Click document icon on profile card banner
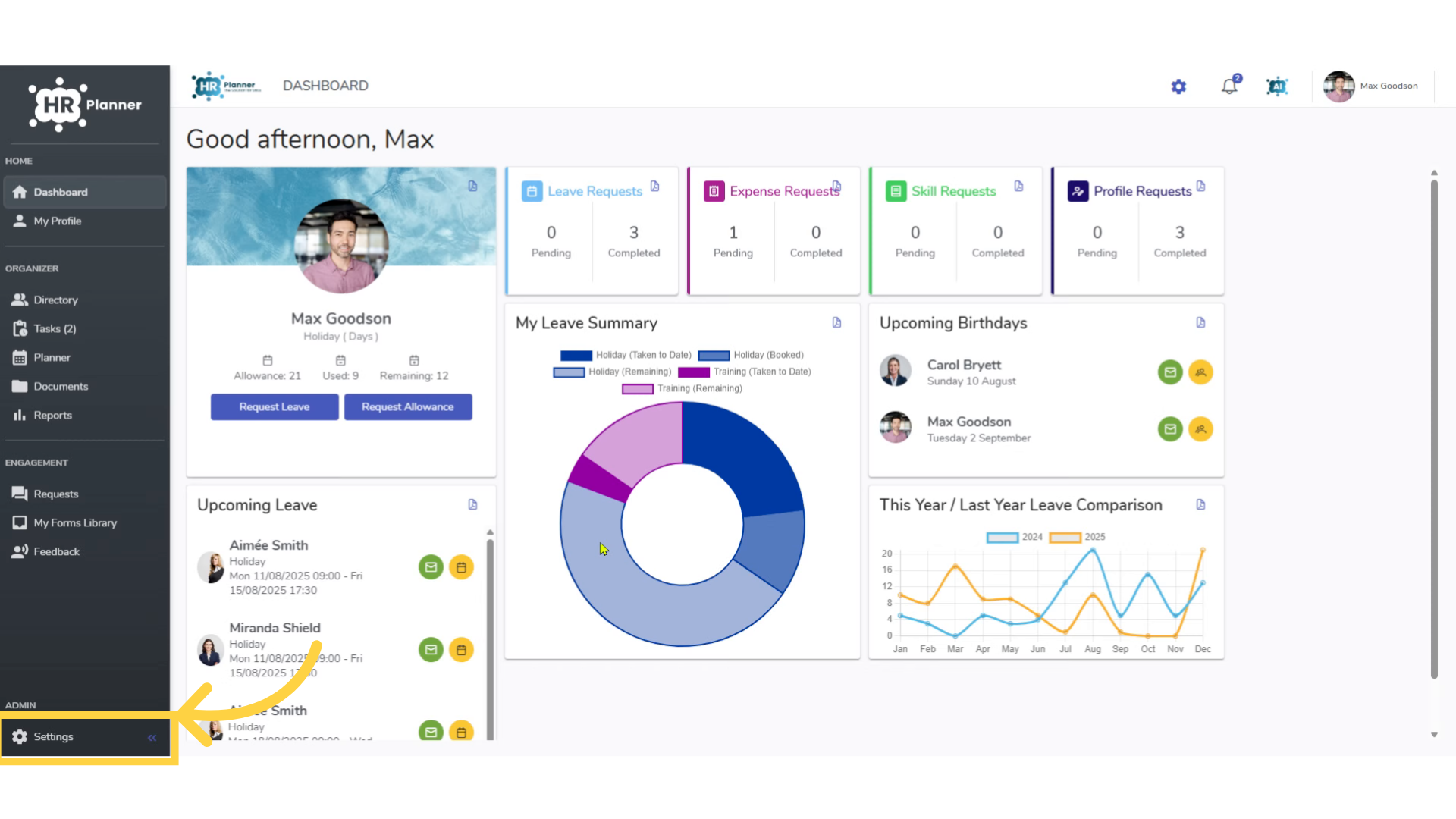Viewport: 1456px width, 819px height. point(473,187)
